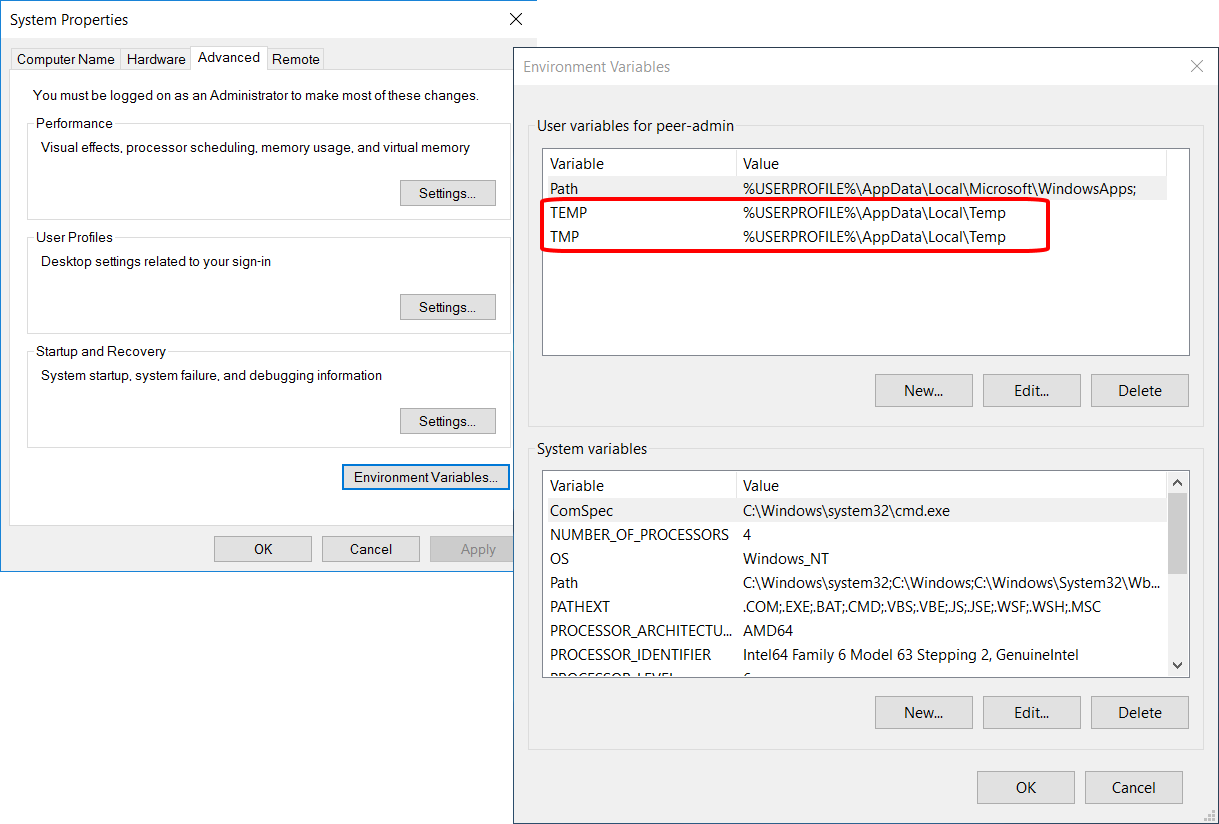Switch to the Remote tab
Screen dimensions: 1219x824
point(296,59)
